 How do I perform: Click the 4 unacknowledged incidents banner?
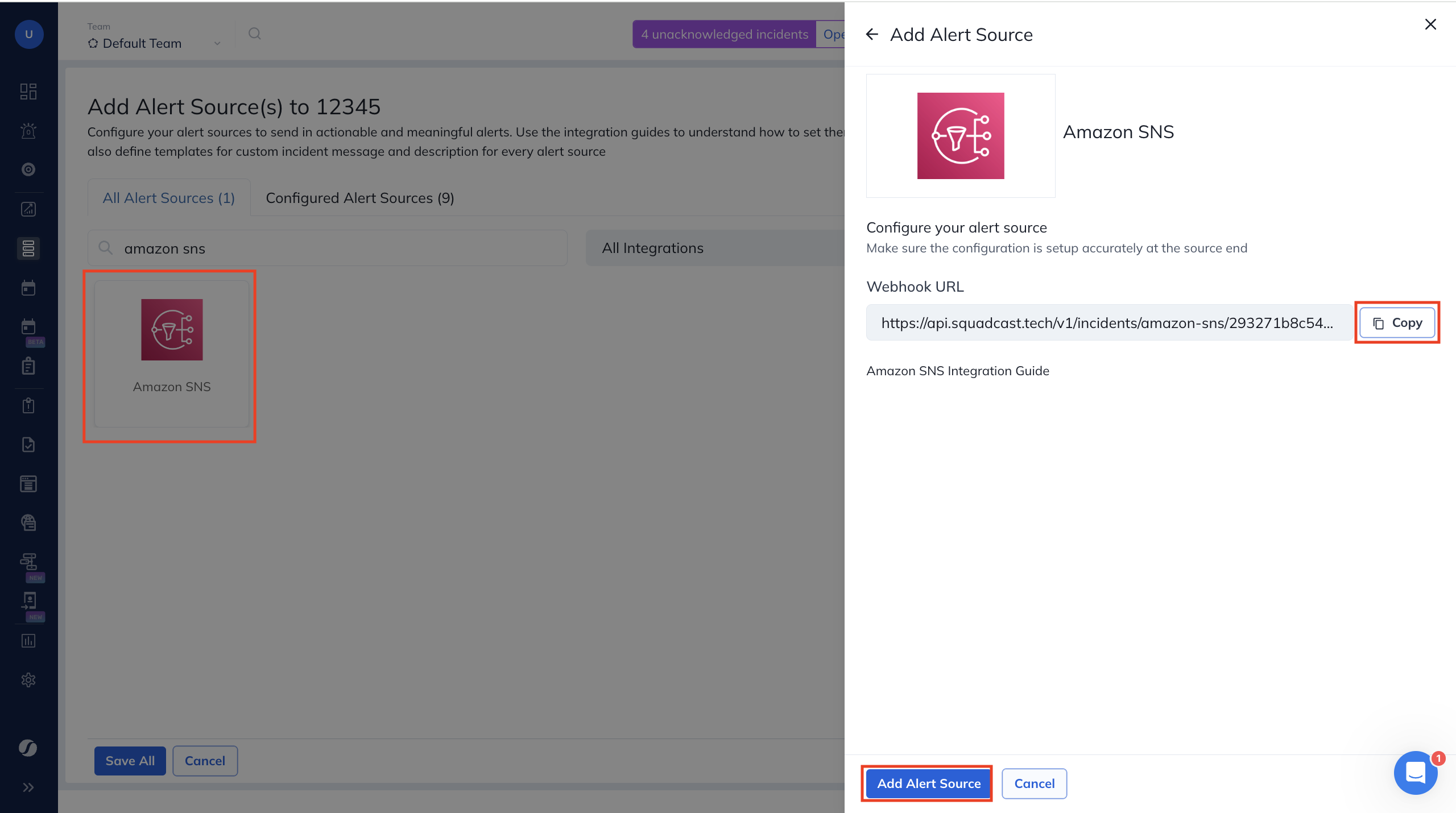point(725,34)
